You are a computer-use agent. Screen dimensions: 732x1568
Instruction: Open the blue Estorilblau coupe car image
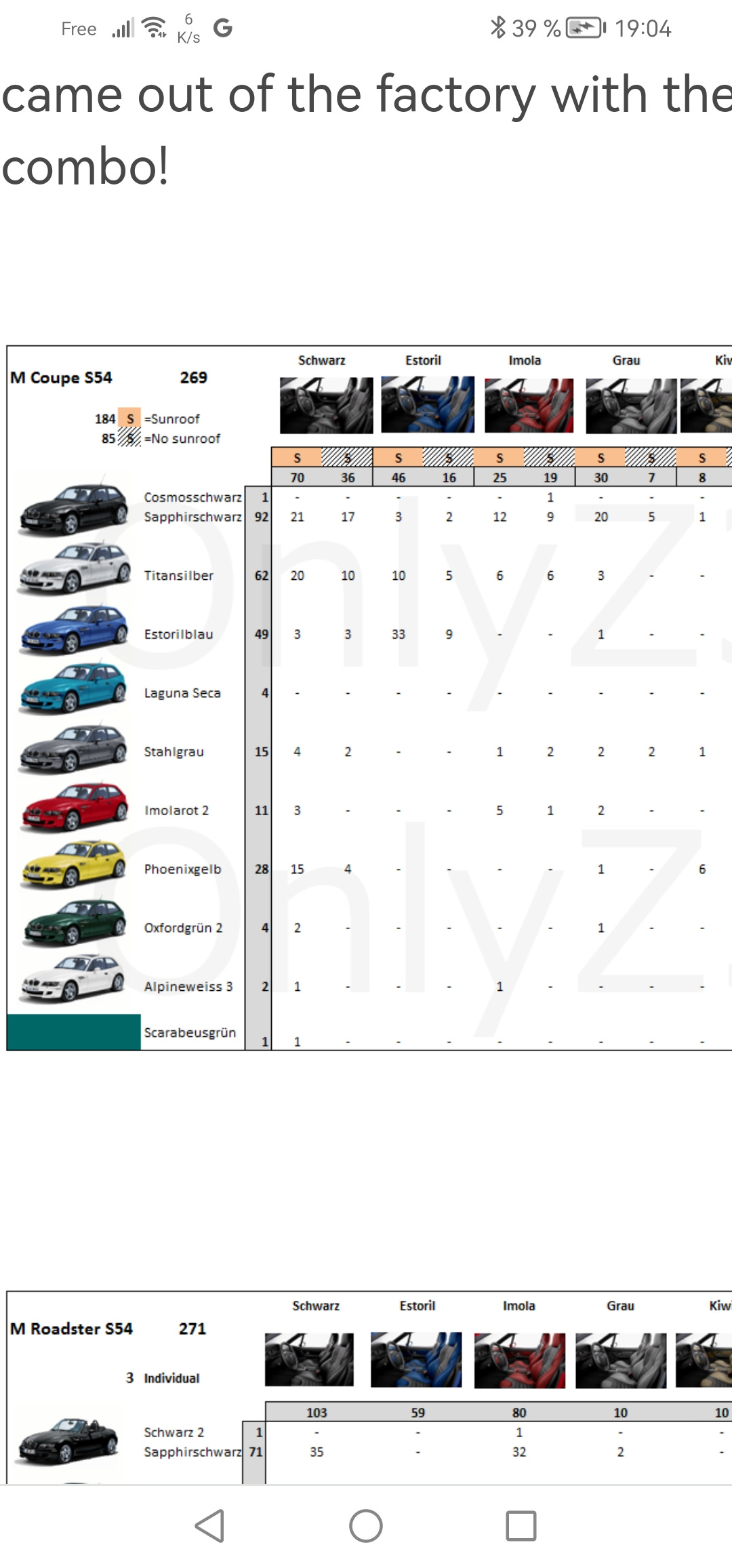(74, 629)
